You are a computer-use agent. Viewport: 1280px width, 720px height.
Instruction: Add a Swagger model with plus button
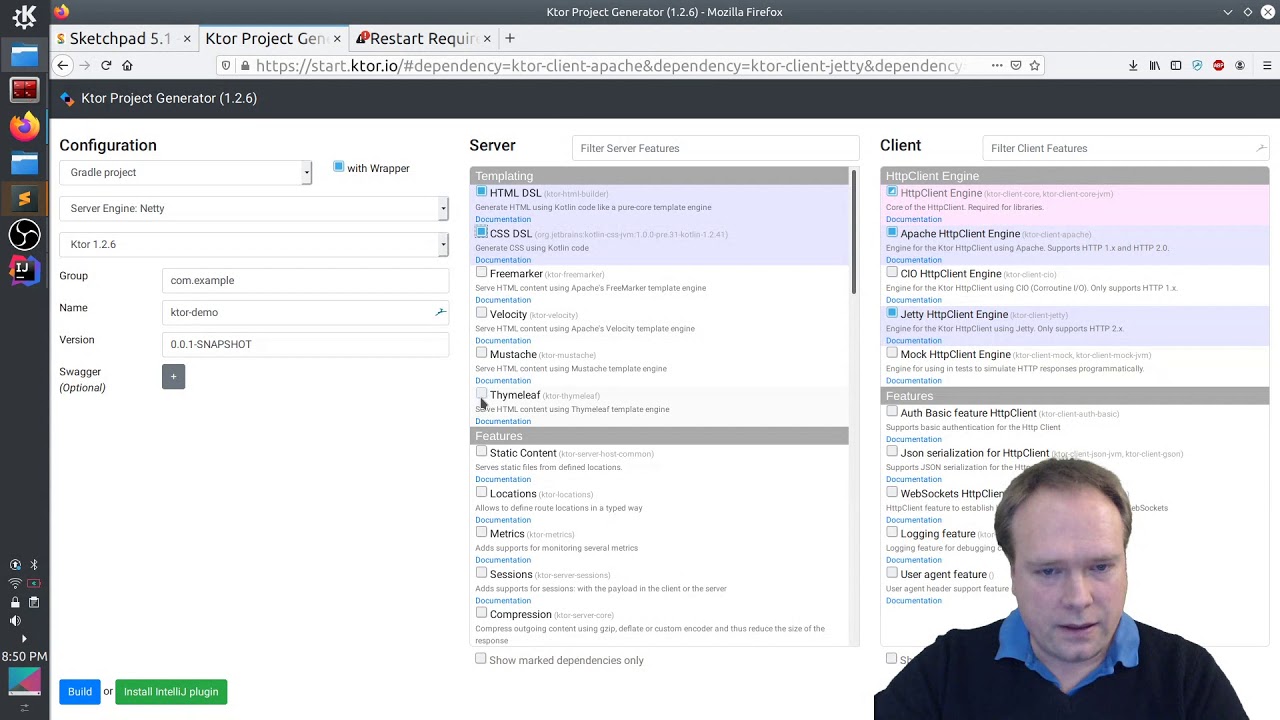click(x=173, y=377)
